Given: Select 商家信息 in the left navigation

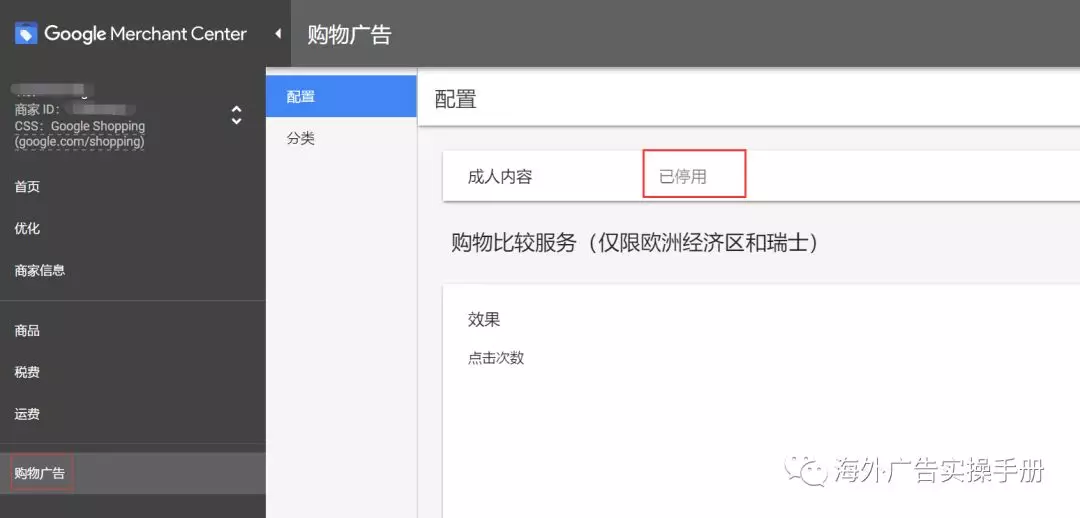Looking at the screenshot, I should [40, 271].
